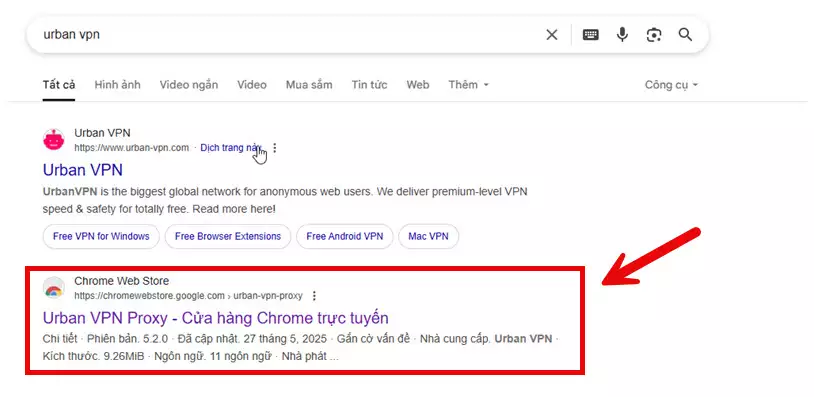
Task: Search by image using the camera lens icon
Action: [x=654, y=35]
